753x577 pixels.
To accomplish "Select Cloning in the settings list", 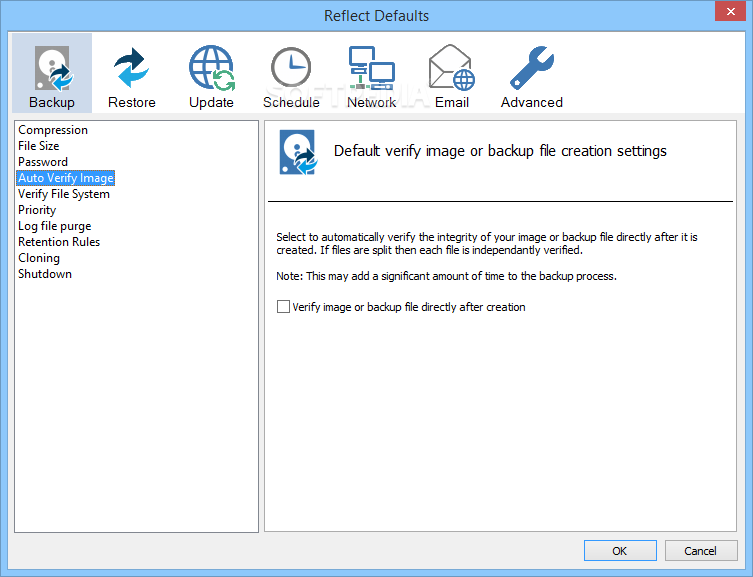I will click(39, 258).
